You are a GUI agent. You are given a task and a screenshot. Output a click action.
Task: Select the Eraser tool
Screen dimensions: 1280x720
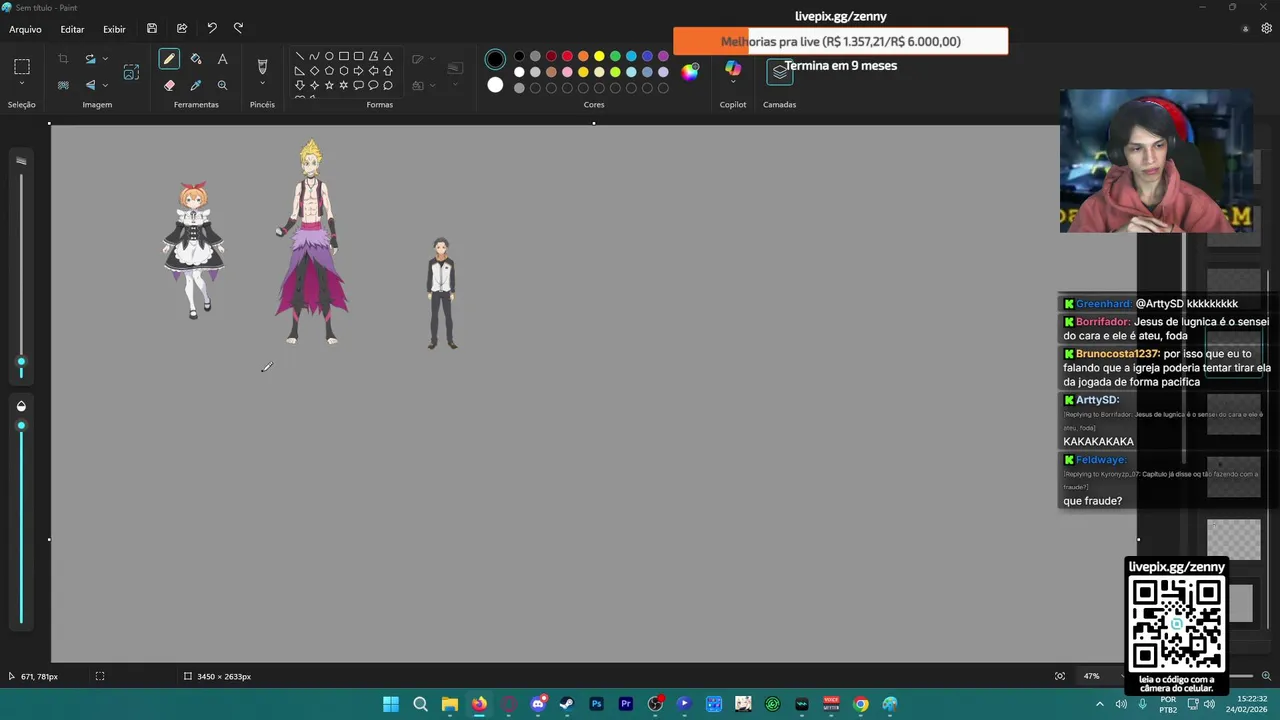(x=169, y=85)
